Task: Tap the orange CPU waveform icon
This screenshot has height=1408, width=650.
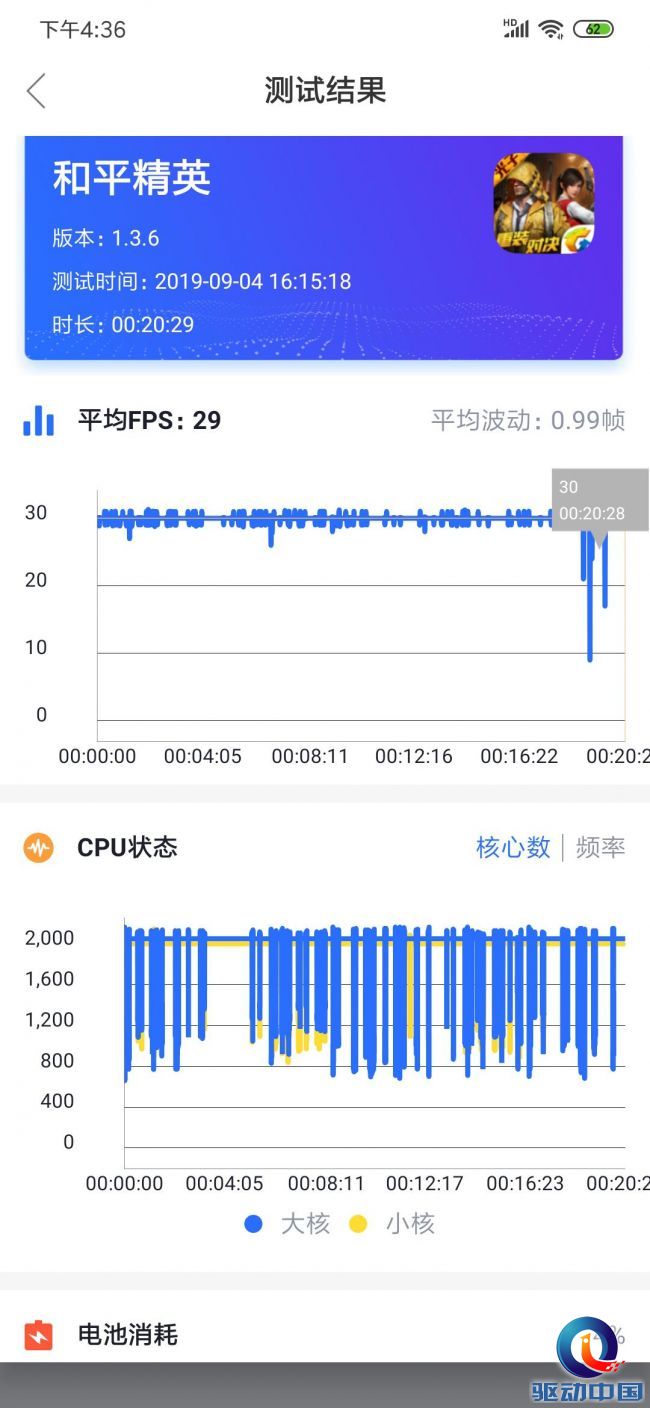Action: pyautogui.click(x=39, y=848)
